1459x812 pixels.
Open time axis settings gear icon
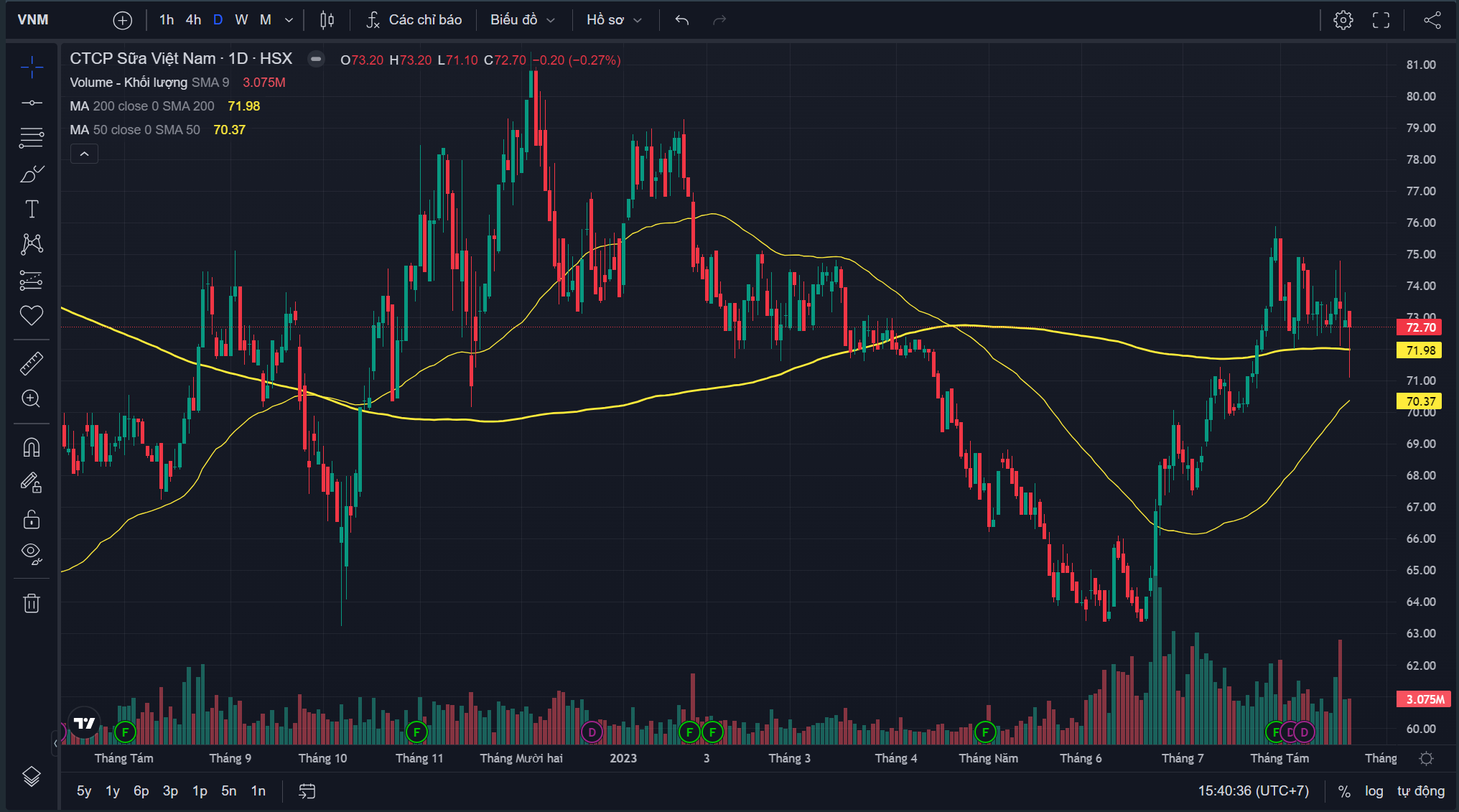(x=1427, y=758)
